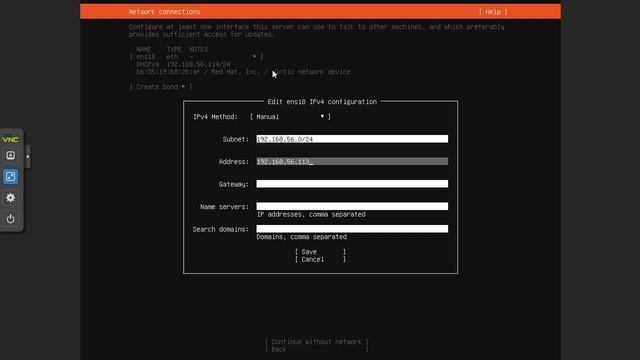Click the Subnet input field
Viewport: 640px width, 360px height.
click(352, 139)
